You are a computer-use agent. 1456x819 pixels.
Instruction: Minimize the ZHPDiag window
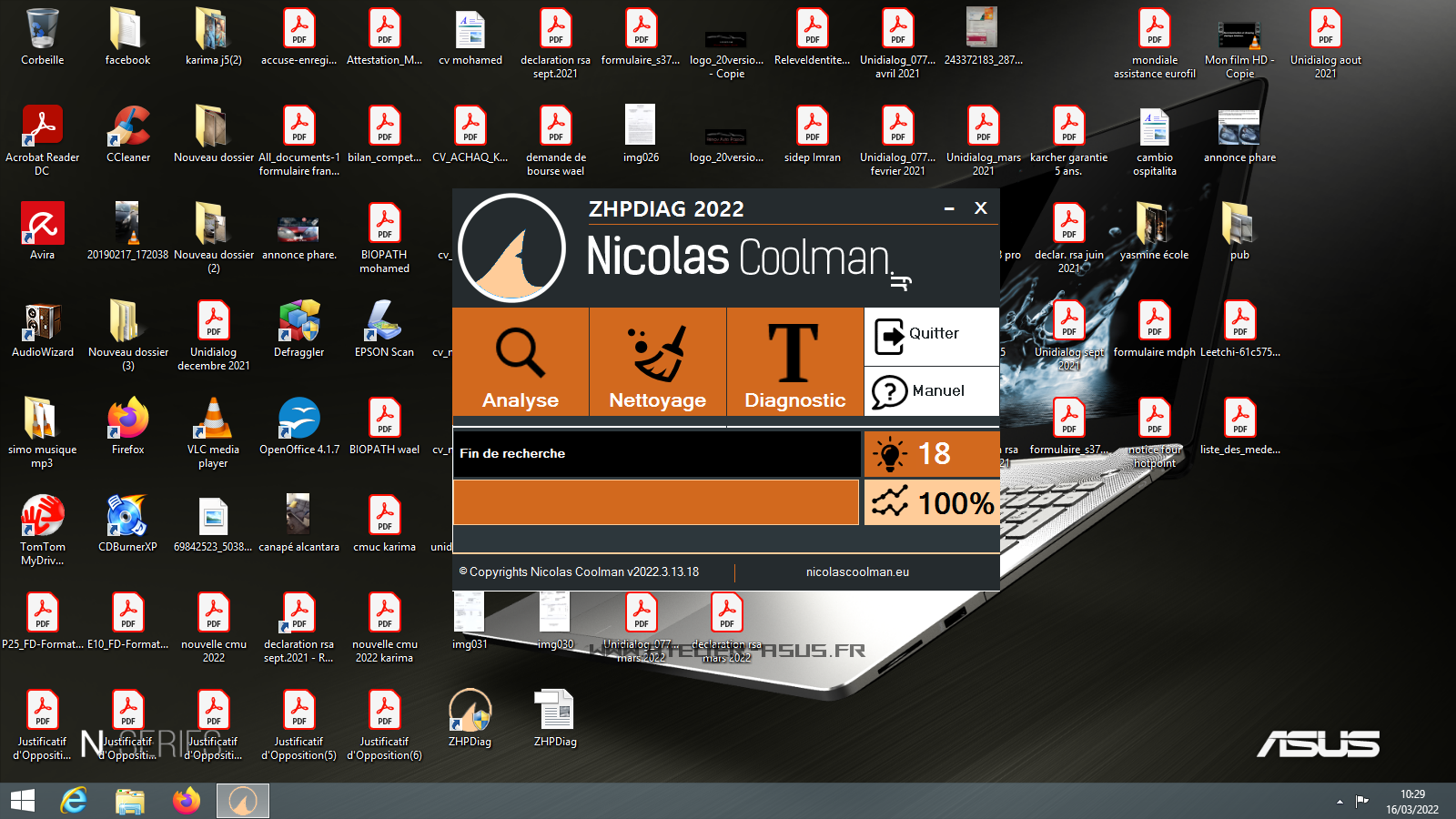tap(949, 209)
